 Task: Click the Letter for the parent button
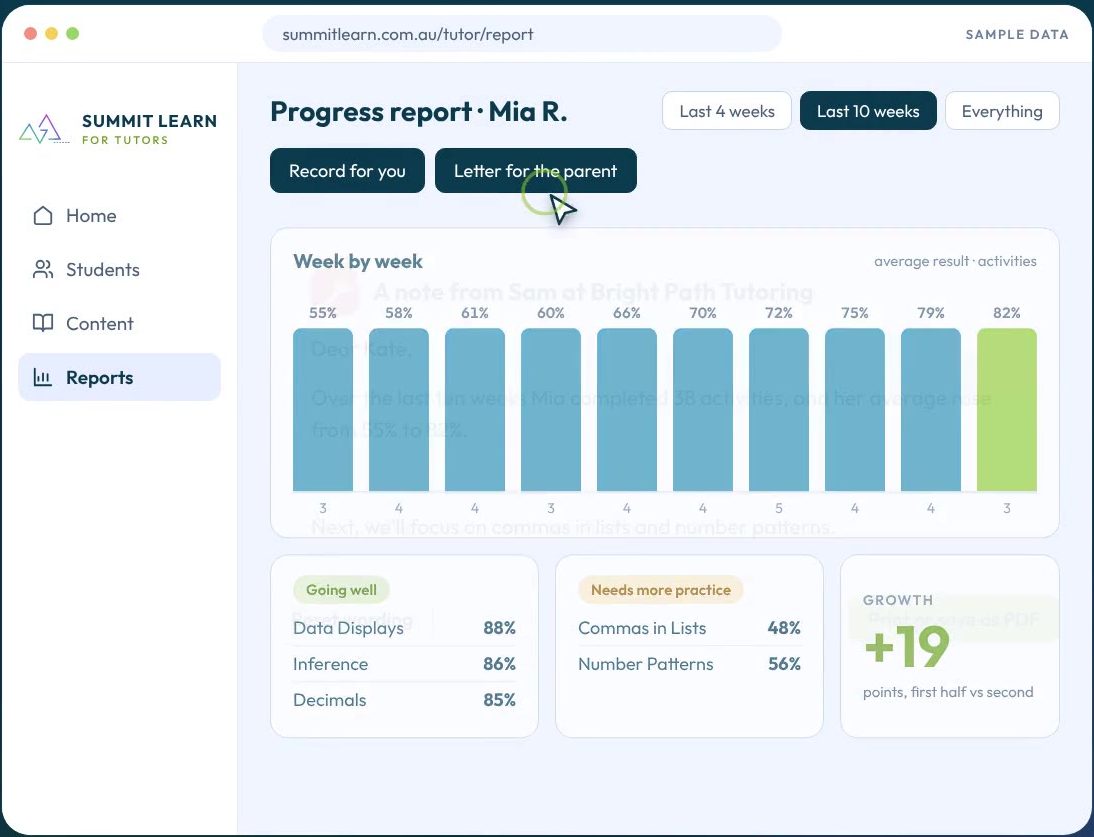pos(536,171)
